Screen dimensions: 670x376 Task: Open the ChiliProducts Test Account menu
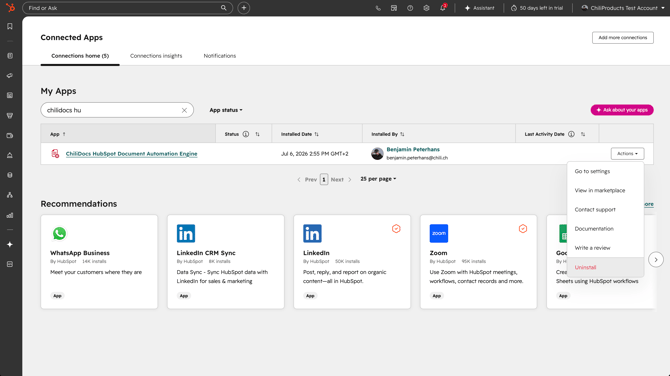coord(623,8)
